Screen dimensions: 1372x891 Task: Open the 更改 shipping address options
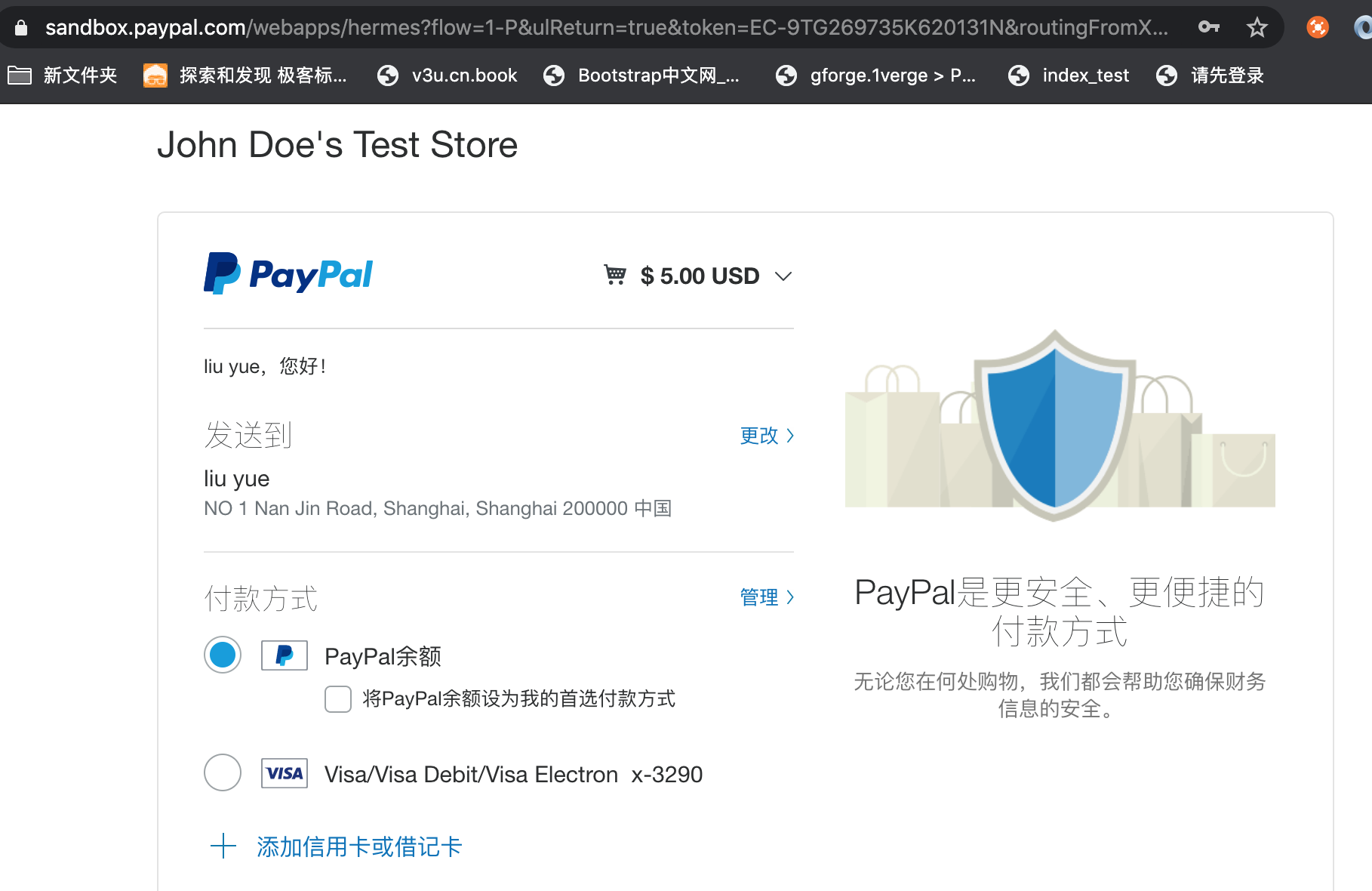[765, 436]
